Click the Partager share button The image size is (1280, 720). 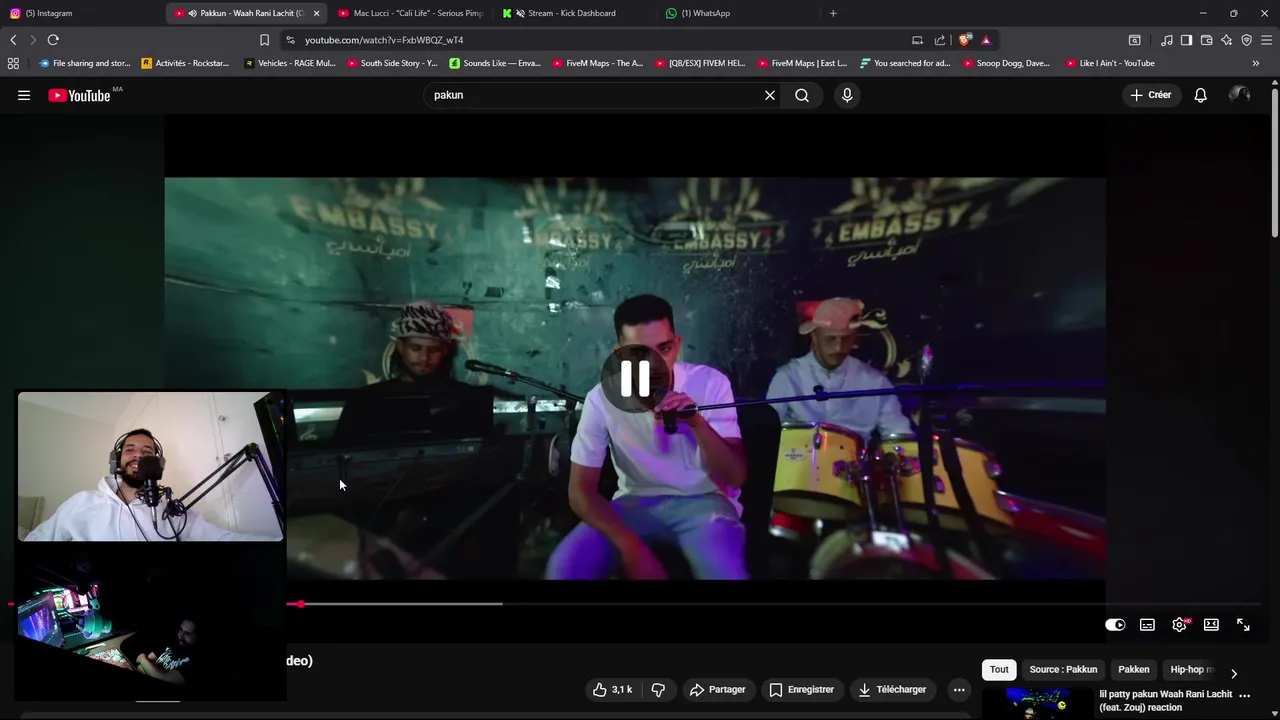point(717,689)
